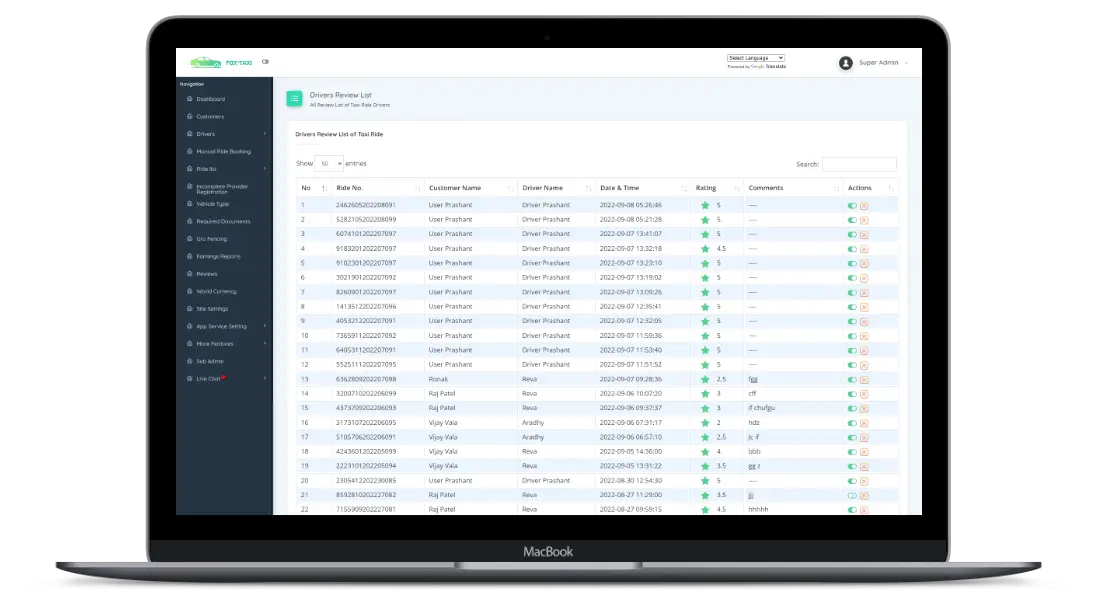
Task: Expand the Drivers sidebar submenu
Action: pos(264,134)
